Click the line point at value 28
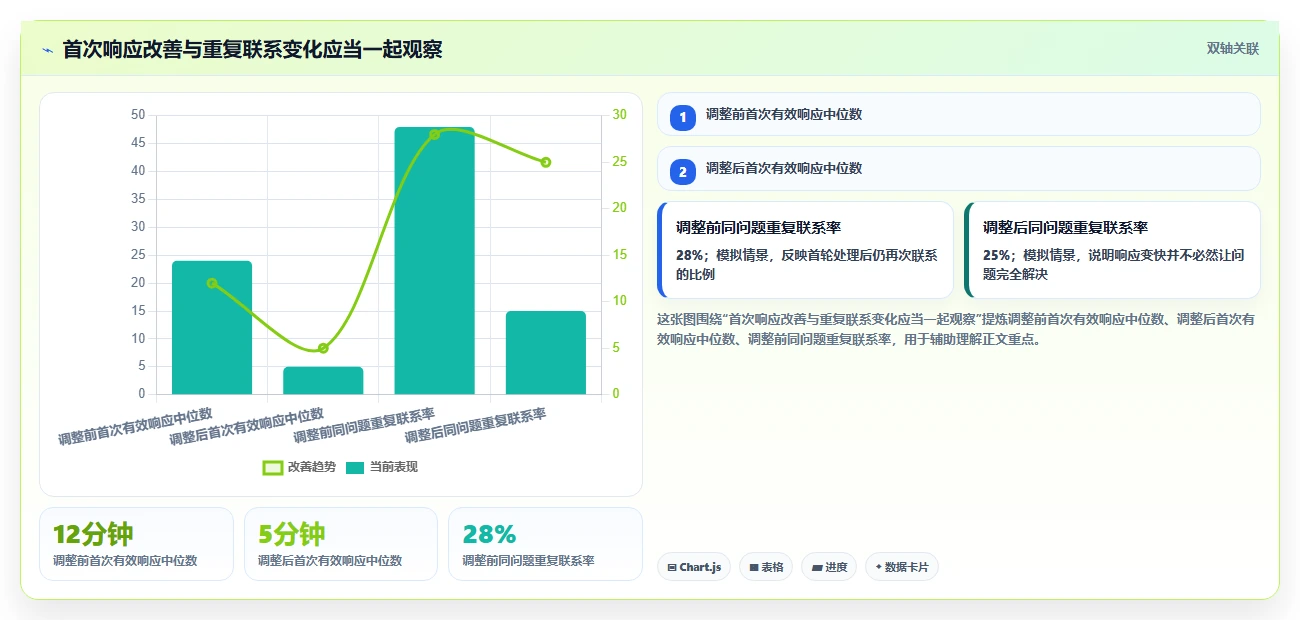The height and width of the screenshot is (620, 1300). pos(434,134)
